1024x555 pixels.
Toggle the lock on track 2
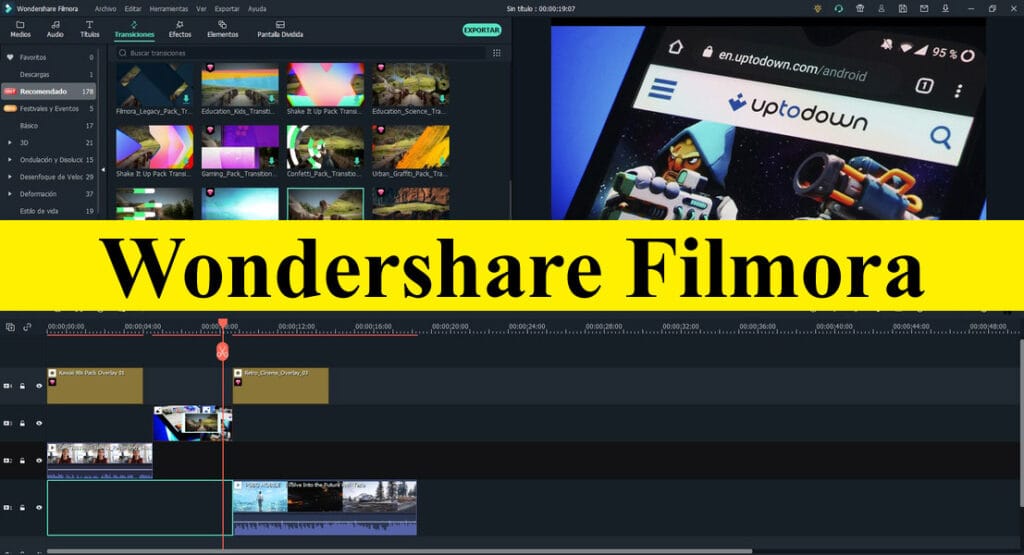click(23, 461)
